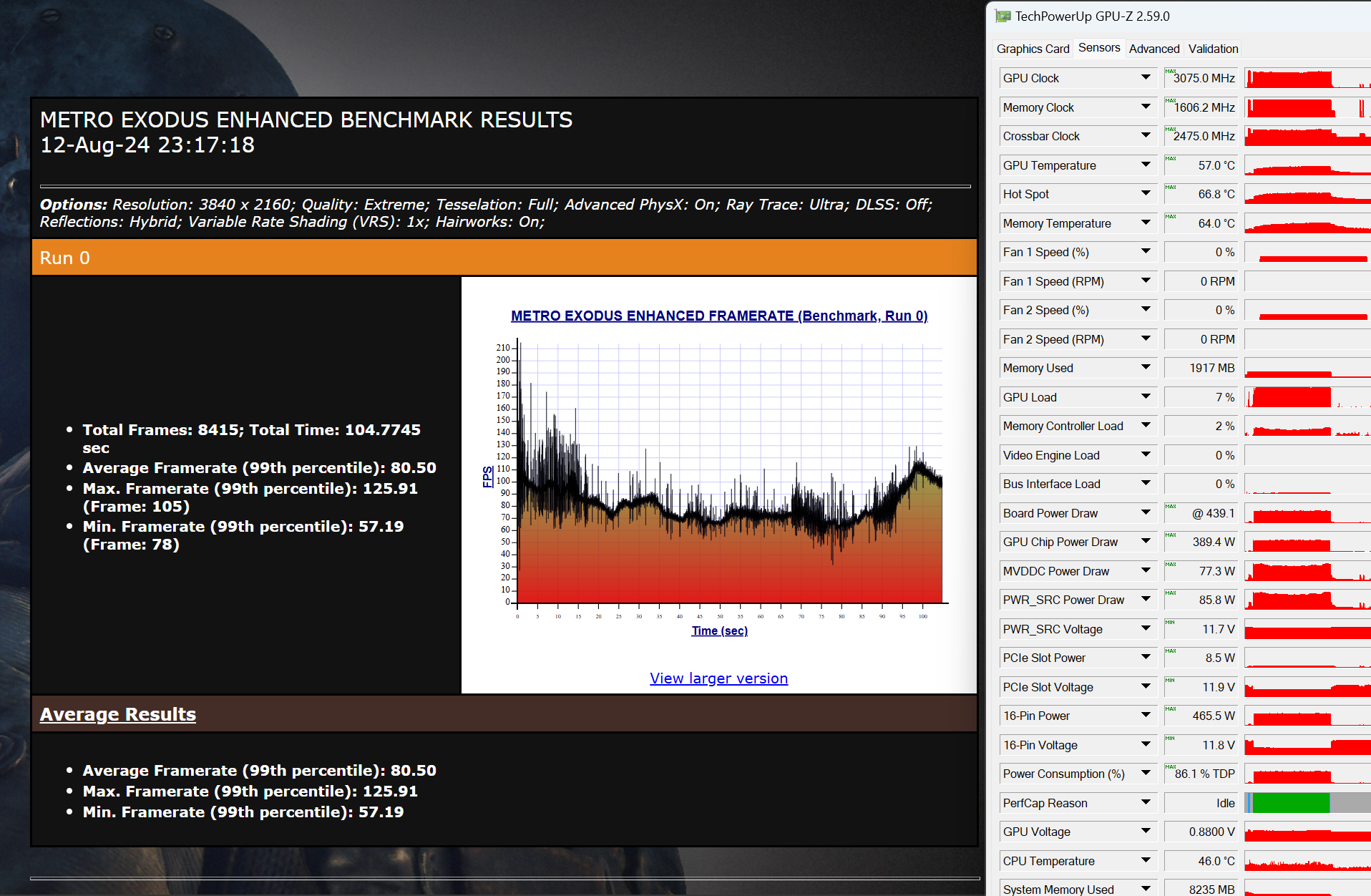Expand the Fan 1 Speed (%) dropdown
1371x896 pixels.
[1146, 252]
